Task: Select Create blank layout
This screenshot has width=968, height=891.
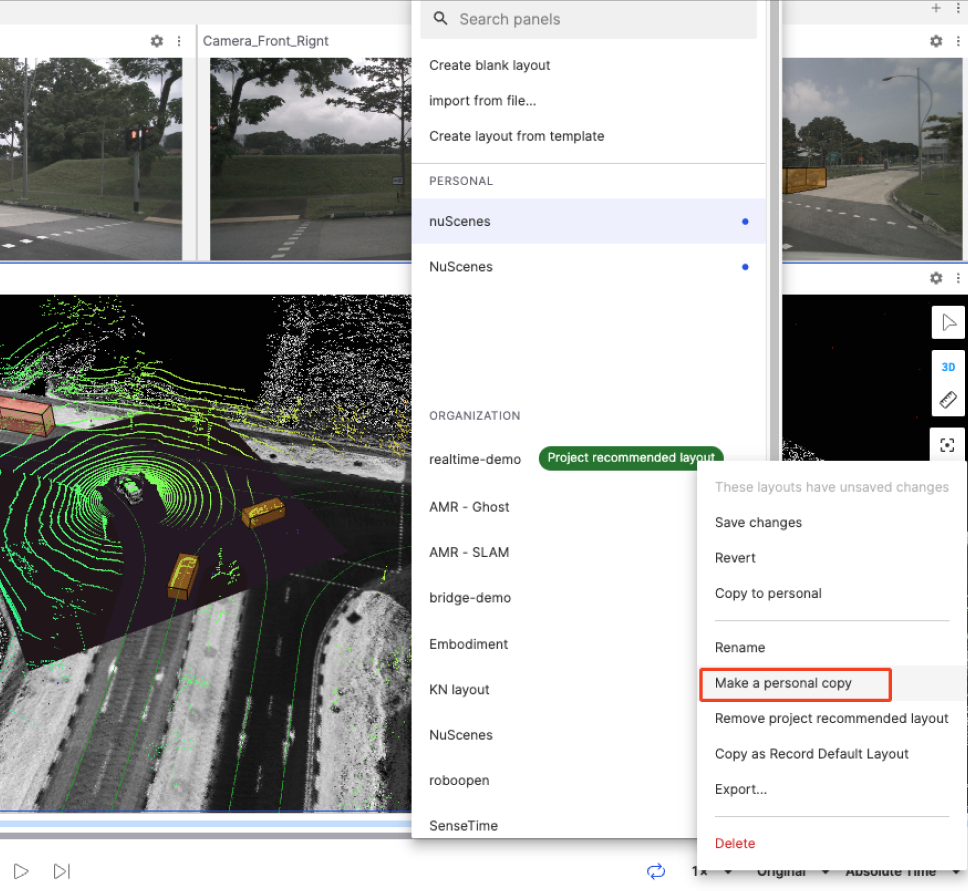Action: point(490,65)
